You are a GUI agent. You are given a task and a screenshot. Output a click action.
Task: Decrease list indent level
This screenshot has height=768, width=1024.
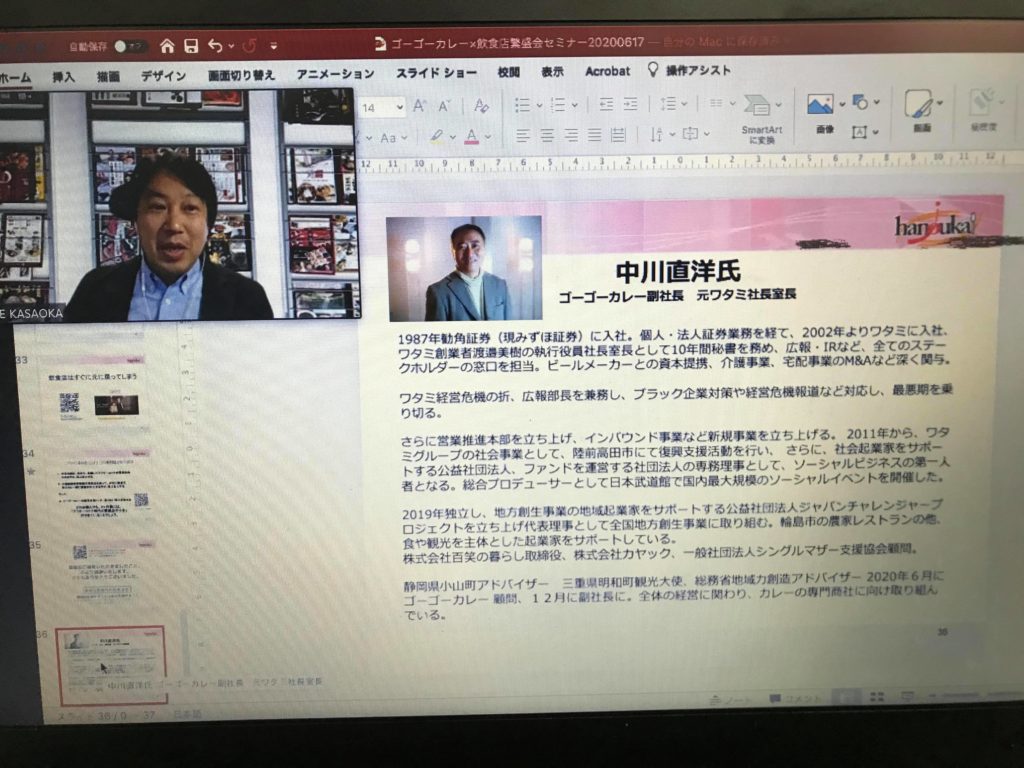pyautogui.click(x=606, y=103)
